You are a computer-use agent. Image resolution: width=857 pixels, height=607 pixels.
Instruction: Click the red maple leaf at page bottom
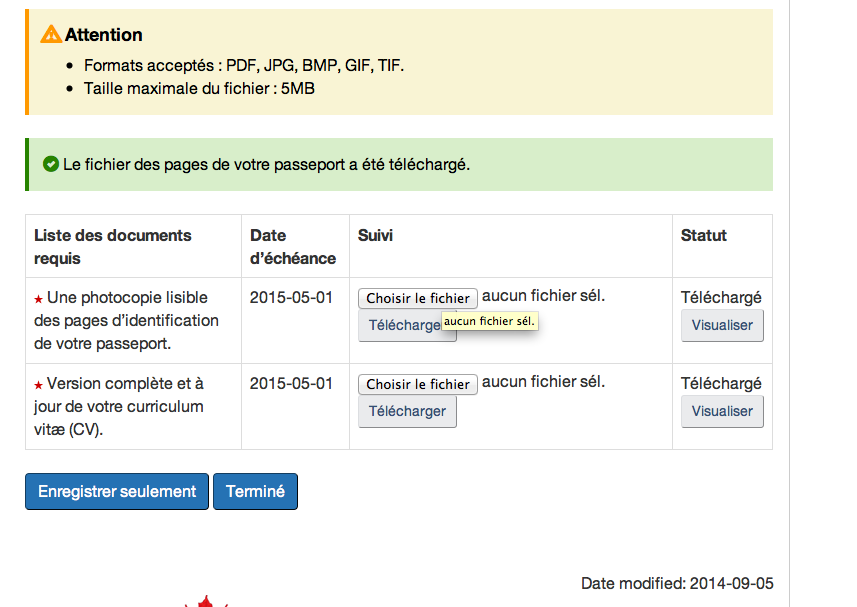[x=207, y=602]
